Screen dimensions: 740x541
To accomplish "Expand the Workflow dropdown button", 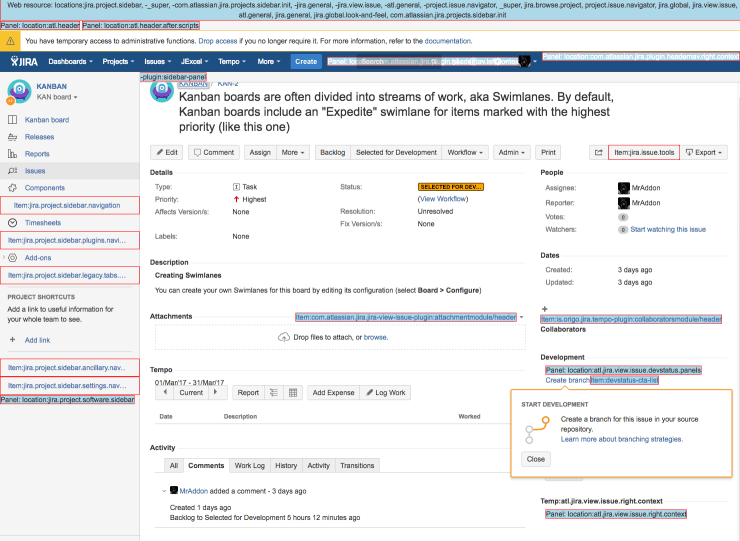I will [465, 153].
